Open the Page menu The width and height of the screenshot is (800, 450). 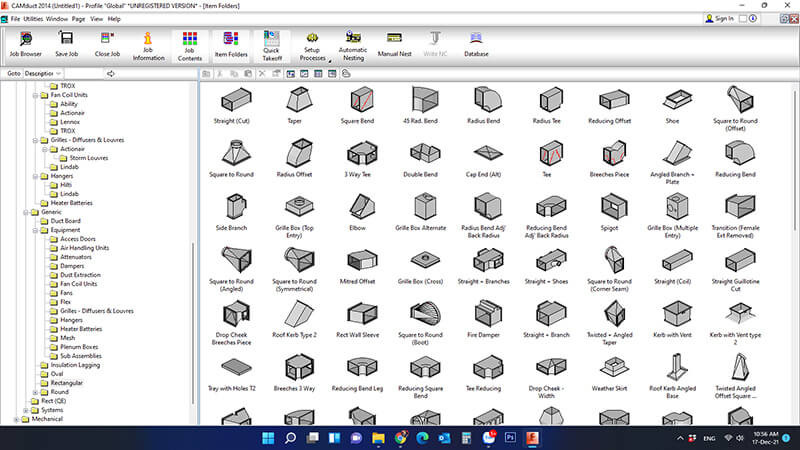pyautogui.click(x=79, y=19)
